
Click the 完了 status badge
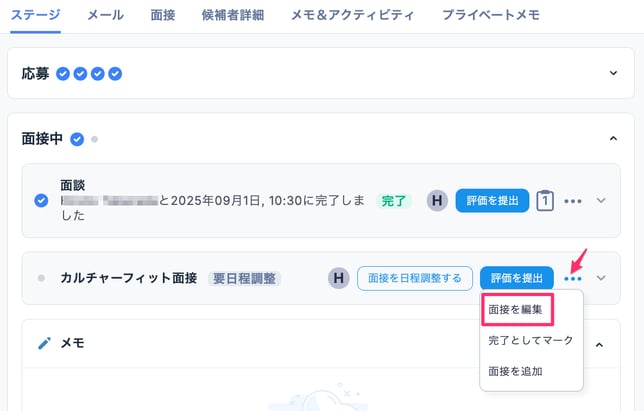394,200
